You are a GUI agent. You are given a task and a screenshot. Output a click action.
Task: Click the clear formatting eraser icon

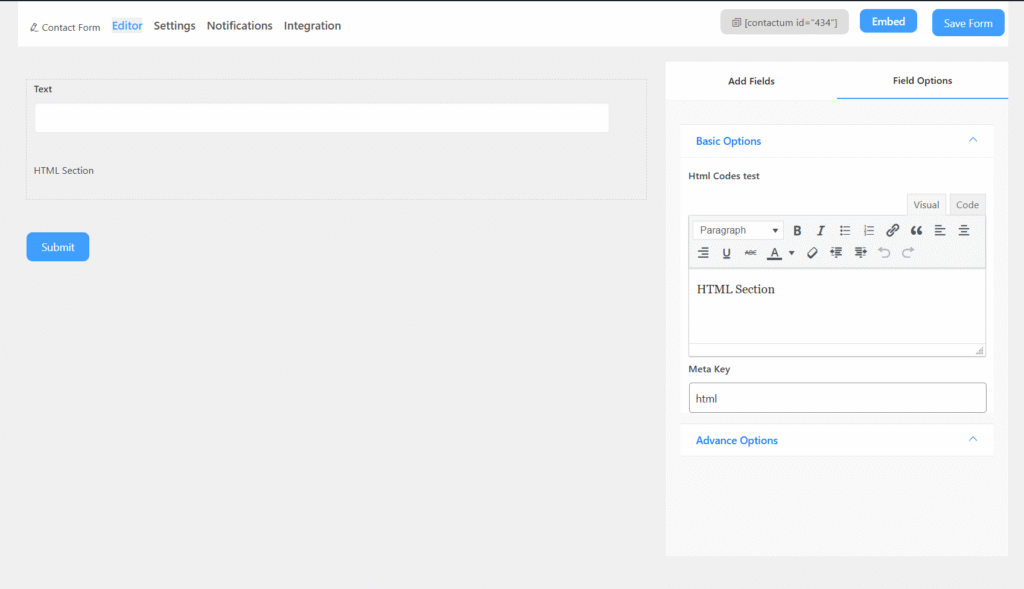pos(812,253)
